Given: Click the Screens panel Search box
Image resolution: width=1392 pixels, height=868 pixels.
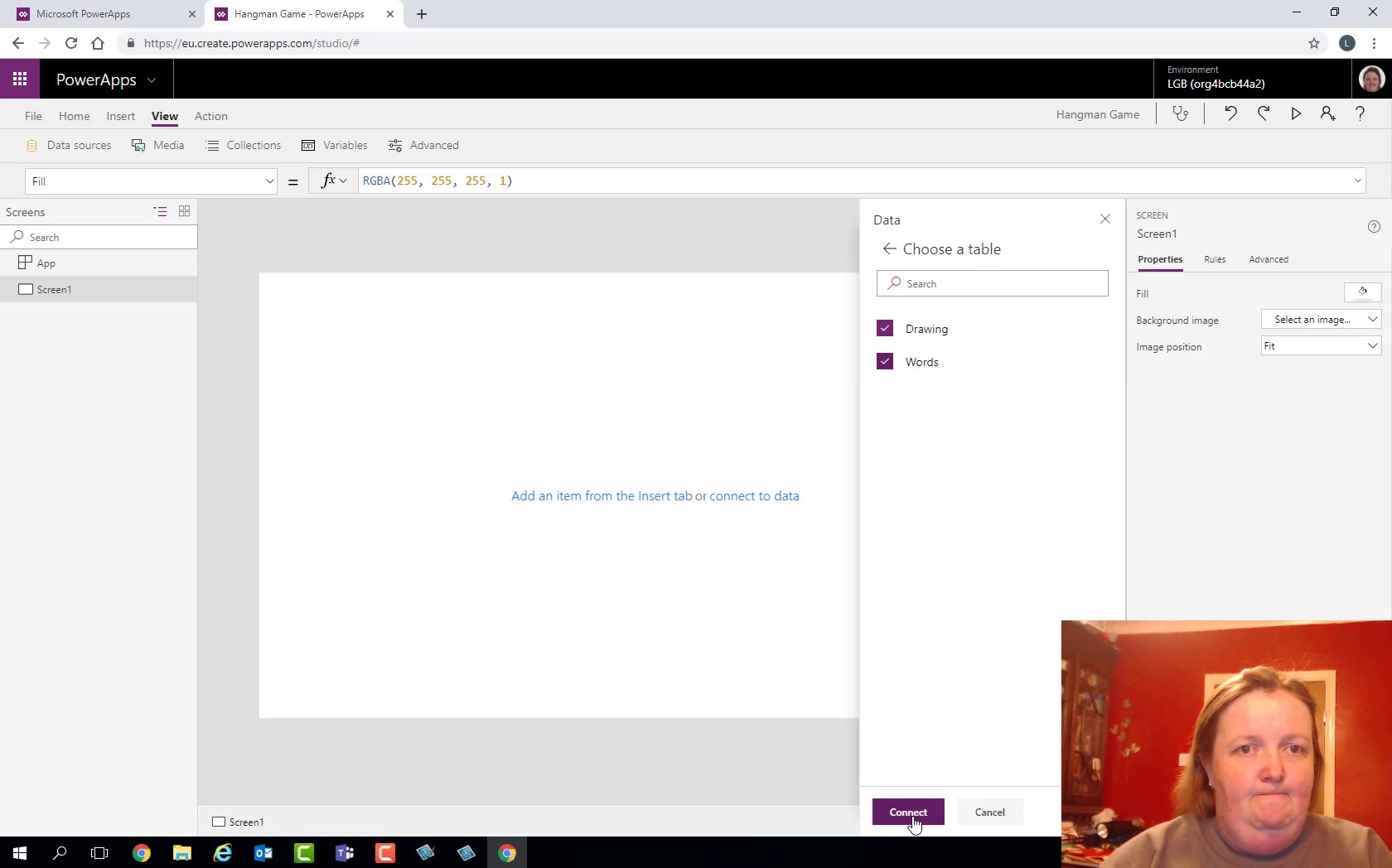Looking at the screenshot, I should 99,237.
